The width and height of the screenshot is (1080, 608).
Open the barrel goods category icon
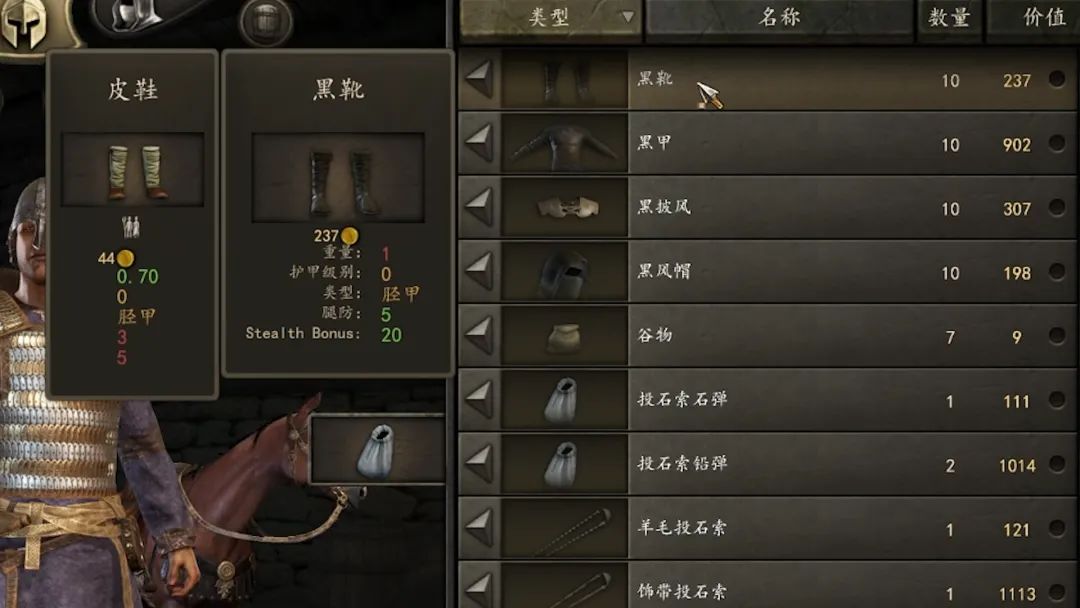[x=265, y=23]
